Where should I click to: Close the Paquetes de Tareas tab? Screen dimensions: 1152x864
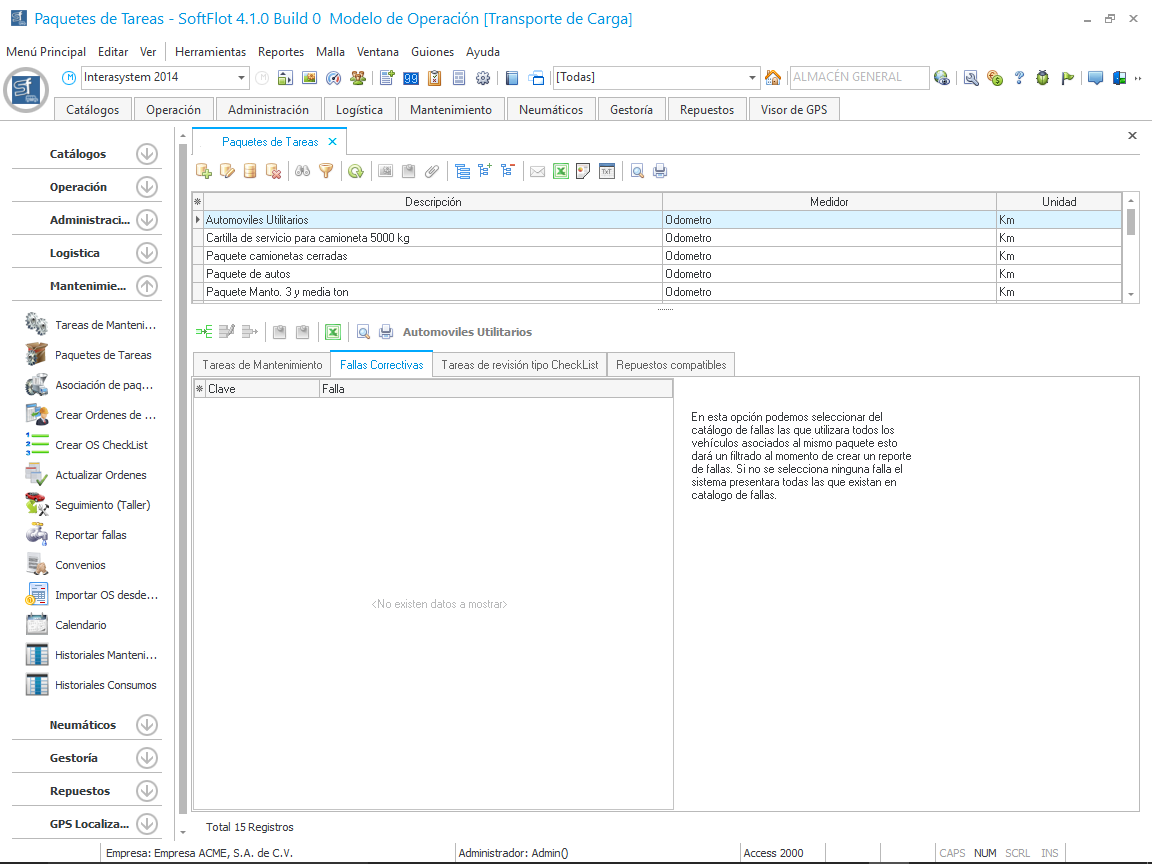(x=333, y=142)
